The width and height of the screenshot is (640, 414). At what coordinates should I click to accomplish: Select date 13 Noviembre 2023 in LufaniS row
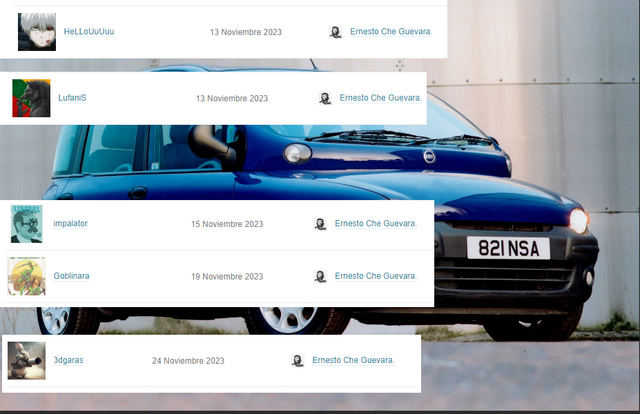pyautogui.click(x=232, y=98)
